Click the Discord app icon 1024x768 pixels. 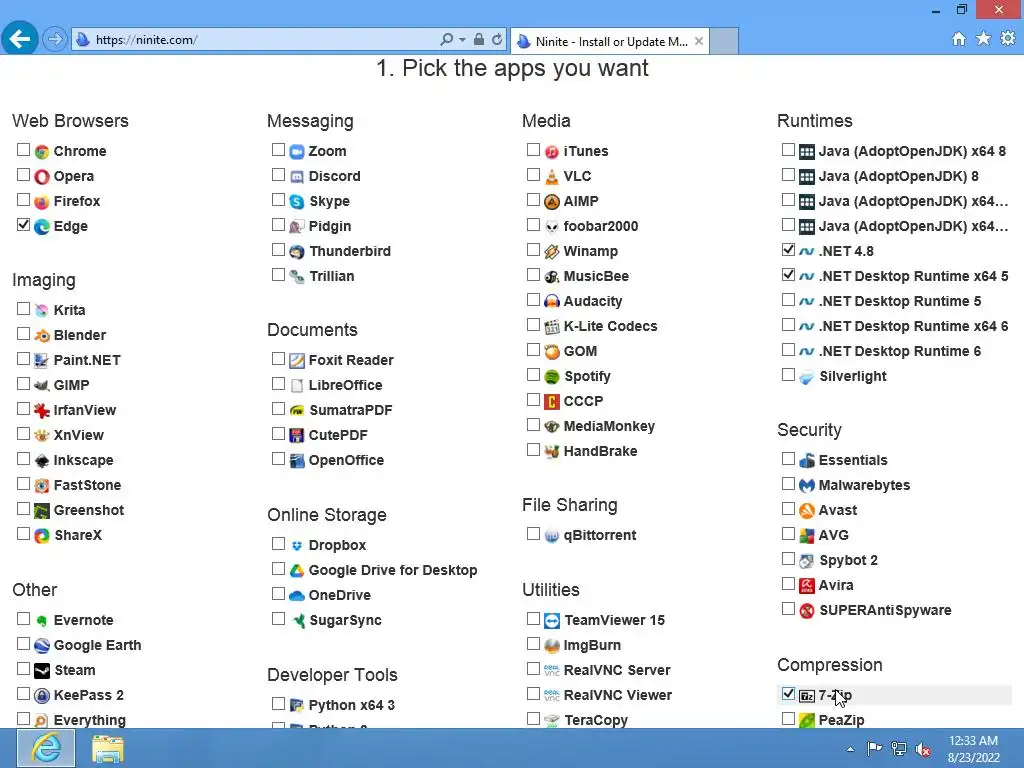[x=296, y=176]
